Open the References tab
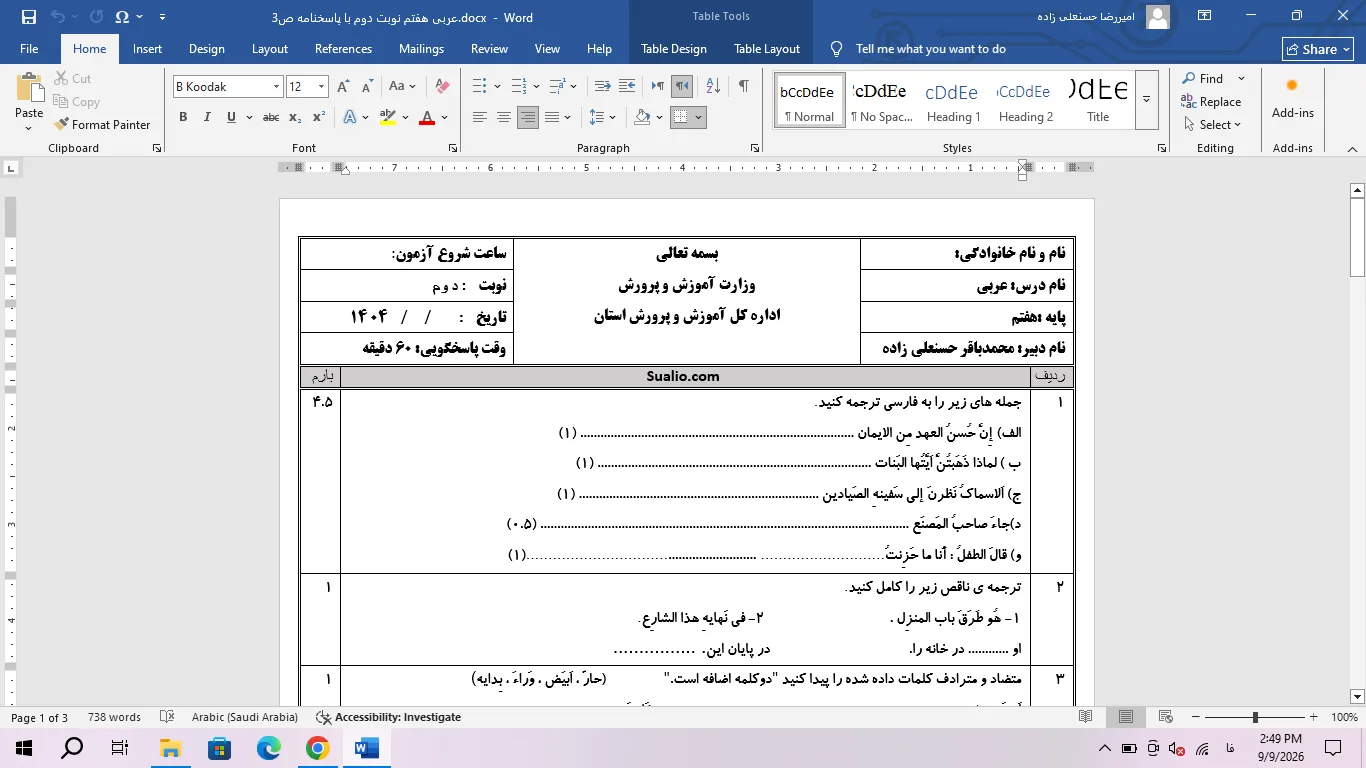Screen dimensions: 1366x768 point(343,49)
